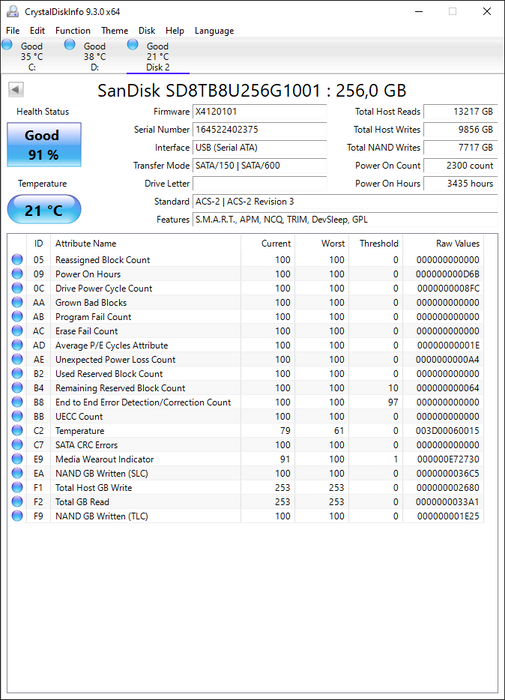Open the File menu
The image size is (505, 700).
[x=13, y=30]
